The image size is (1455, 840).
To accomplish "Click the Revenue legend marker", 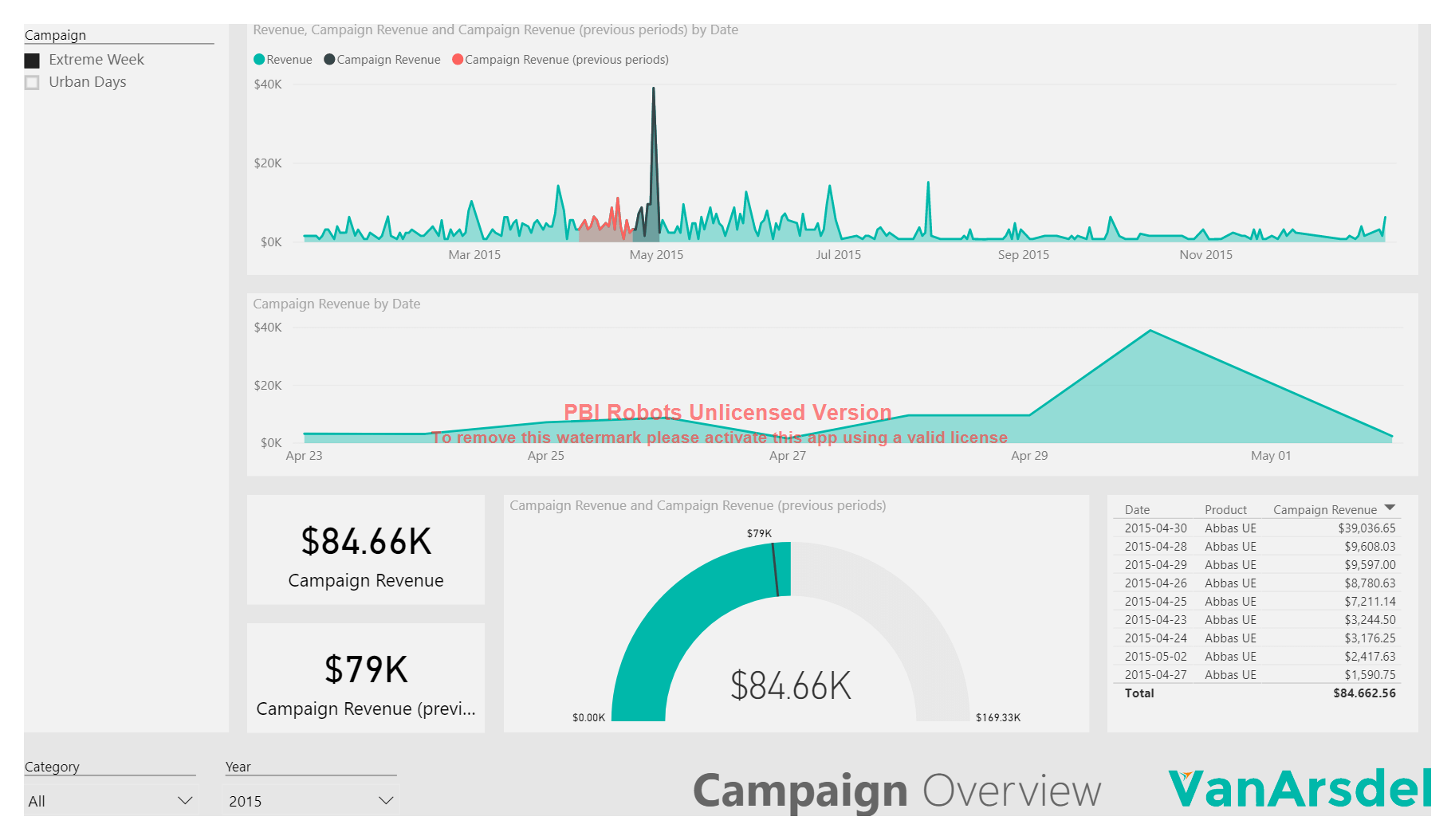I will point(258,59).
